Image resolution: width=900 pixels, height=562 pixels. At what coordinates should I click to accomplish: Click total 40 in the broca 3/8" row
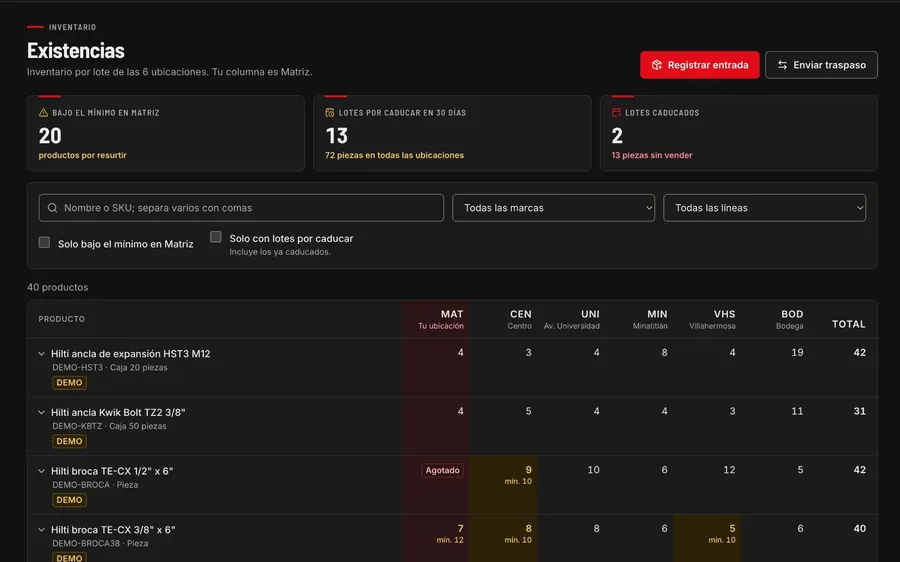pos(859,528)
